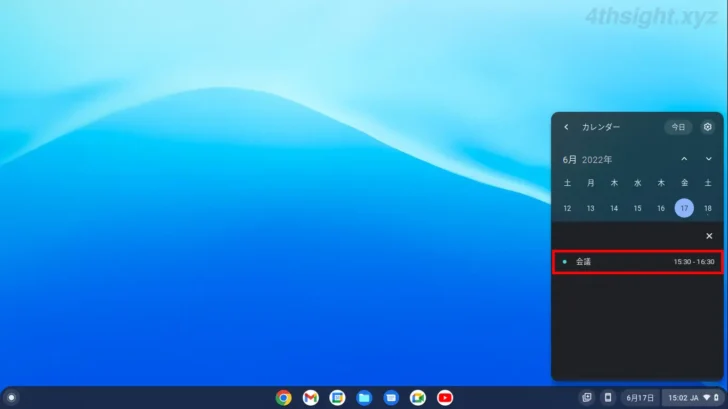
Task: Open Gmail from the shelf
Action: pos(311,398)
